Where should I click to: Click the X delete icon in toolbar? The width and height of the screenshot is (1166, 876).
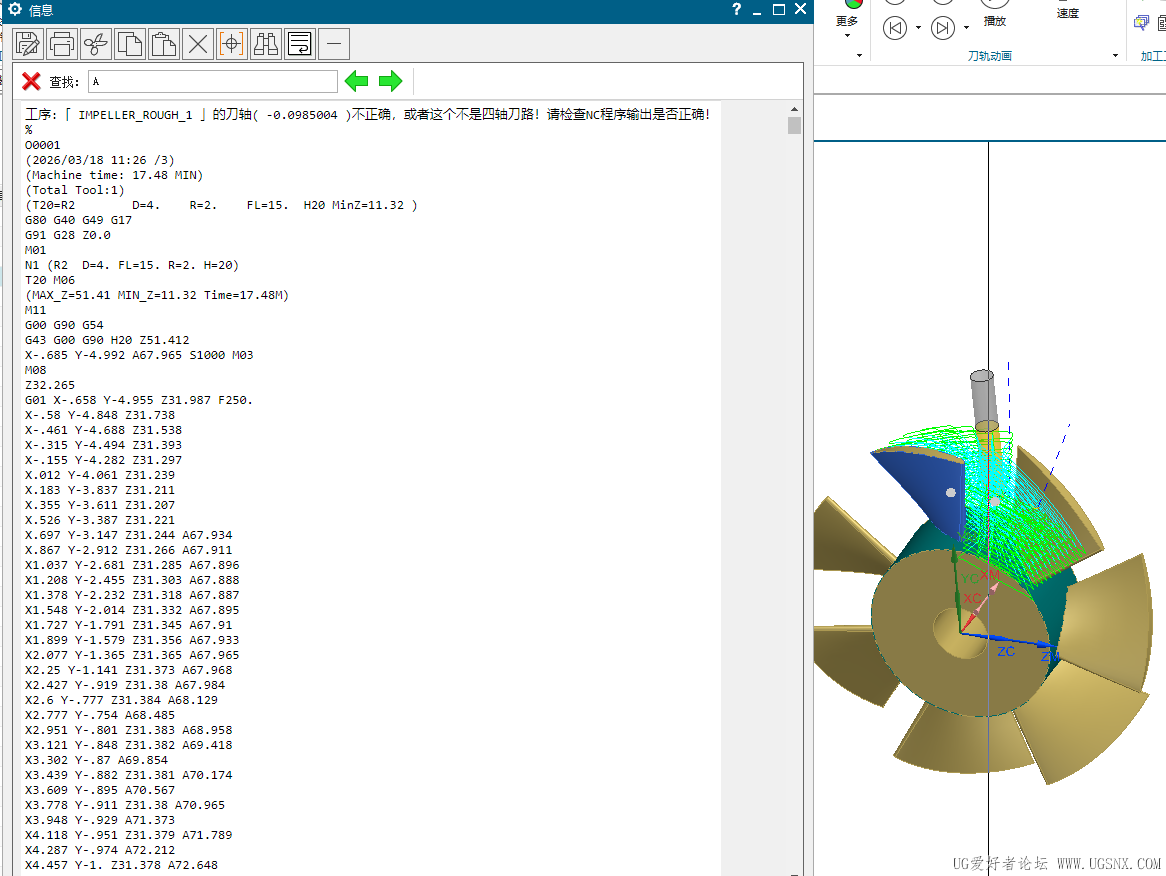click(x=198, y=44)
